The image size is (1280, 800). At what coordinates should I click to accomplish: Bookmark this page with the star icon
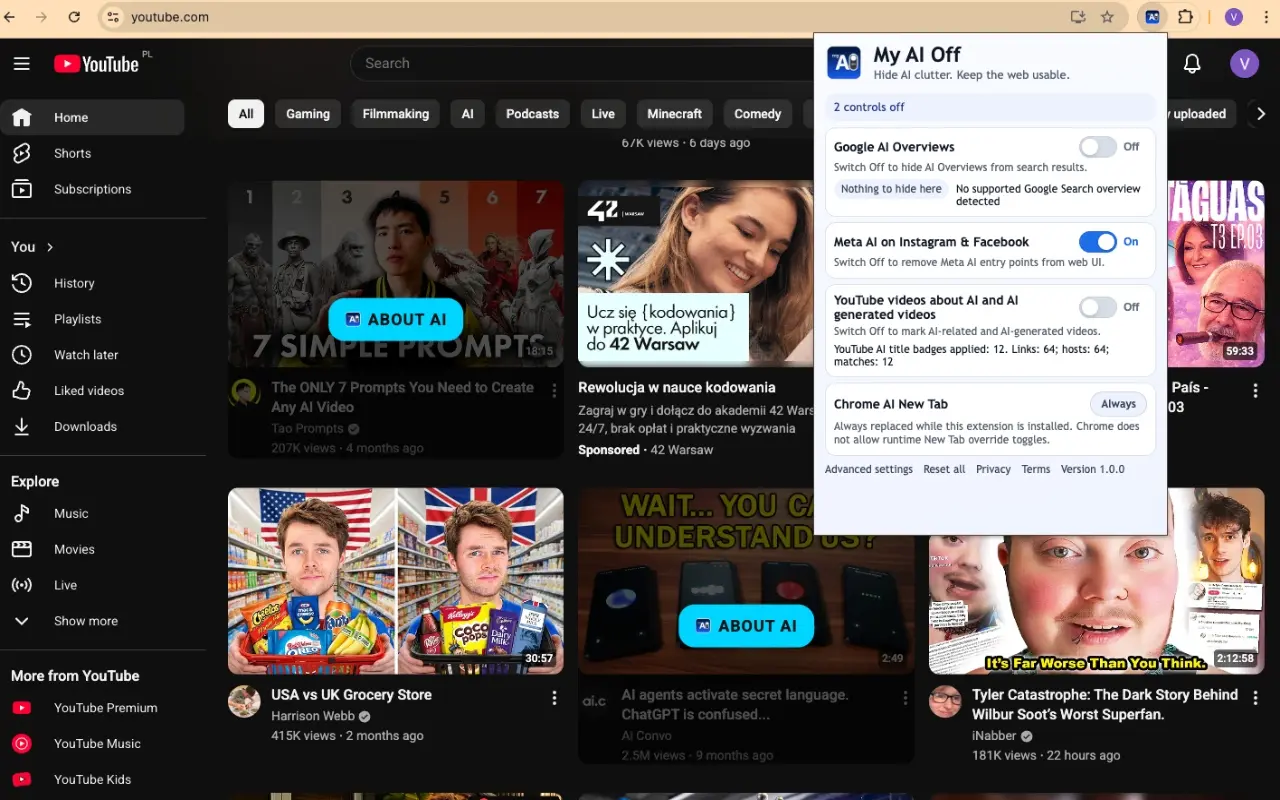[x=1107, y=17]
